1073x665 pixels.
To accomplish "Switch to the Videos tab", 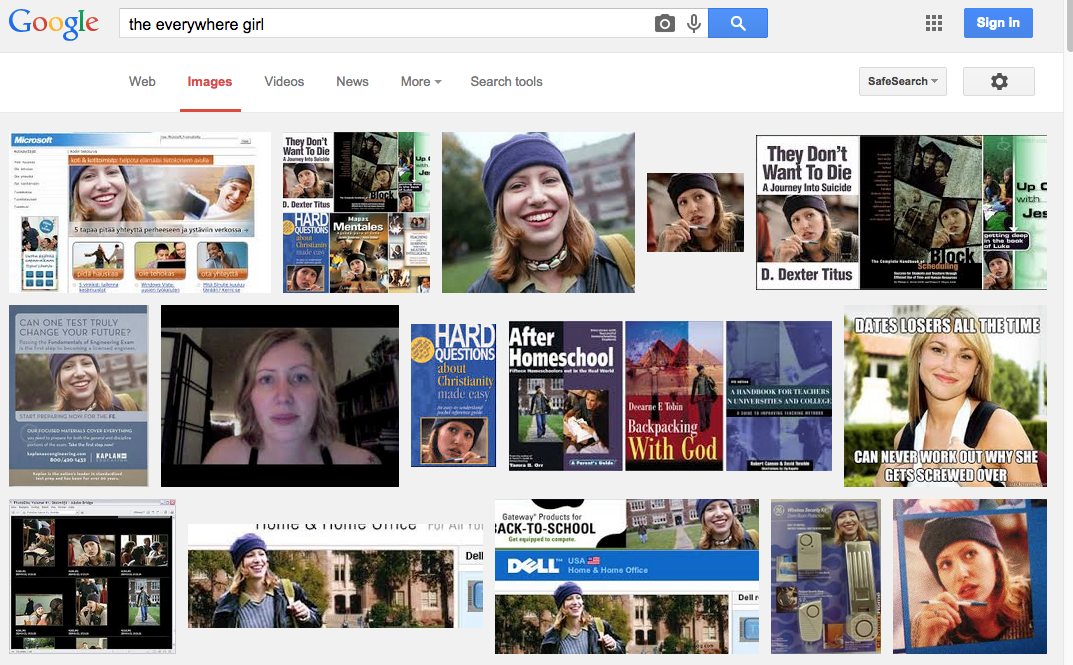I will [284, 81].
